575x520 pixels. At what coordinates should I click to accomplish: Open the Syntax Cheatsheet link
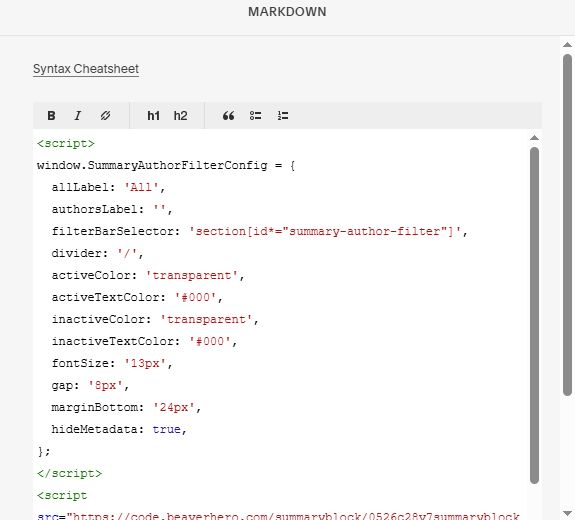coord(86,69)
